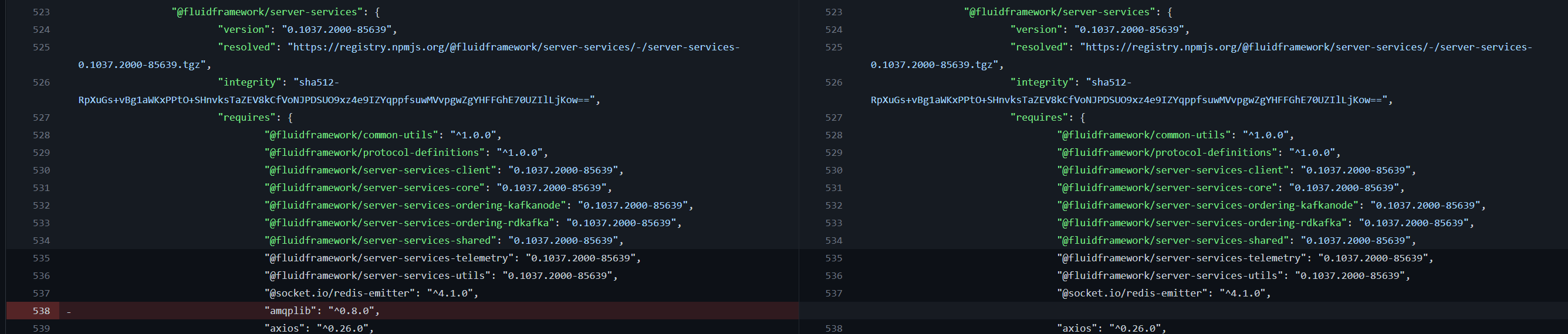Screen dimensions: 1568x334
Task: Click left pane "version": "0.1037.2000-85639" line
Action: (x=307, y=30)
